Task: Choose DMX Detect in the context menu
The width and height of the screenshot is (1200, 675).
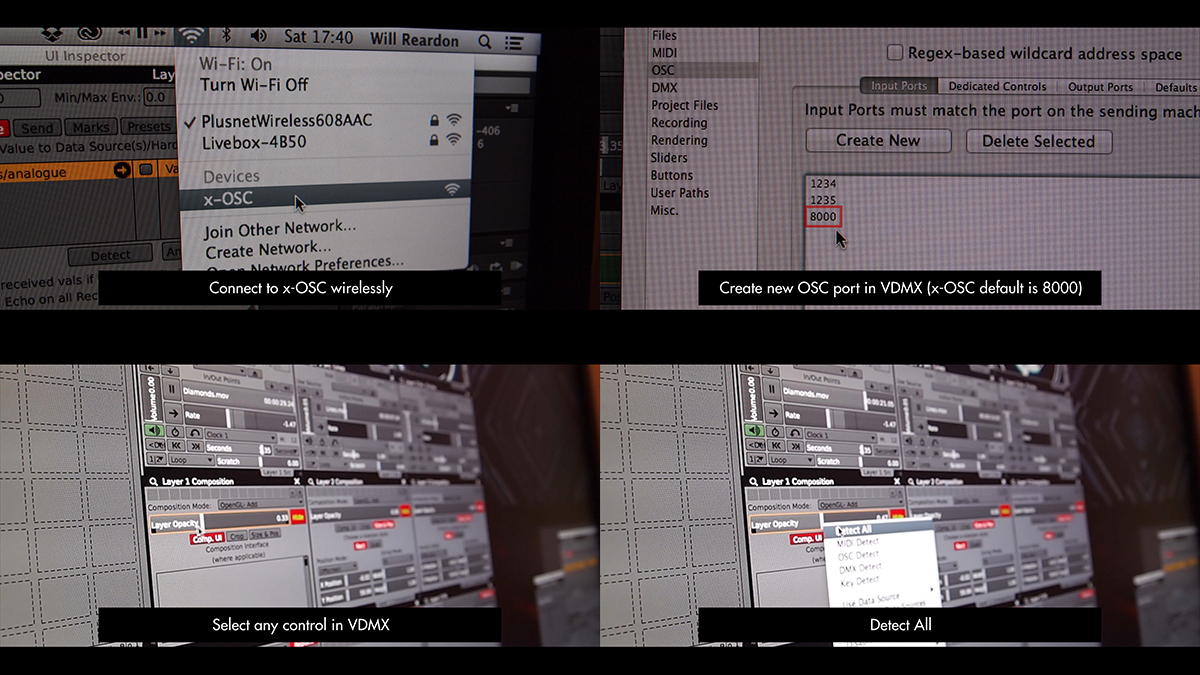Action: [x=859, y=567]
